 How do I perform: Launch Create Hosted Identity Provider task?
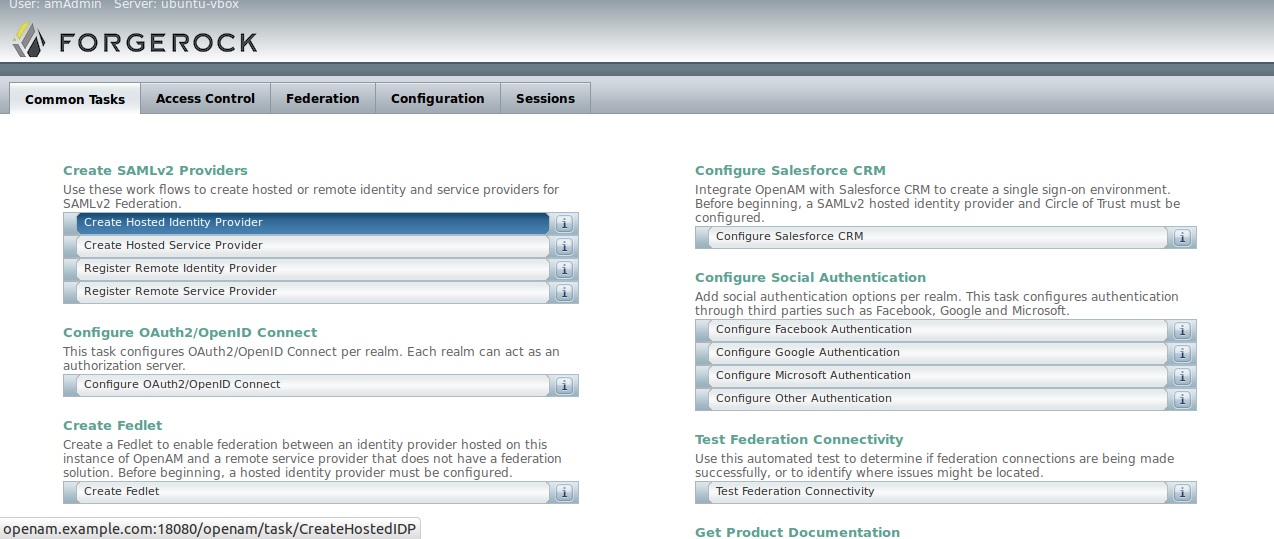point(313,223)
